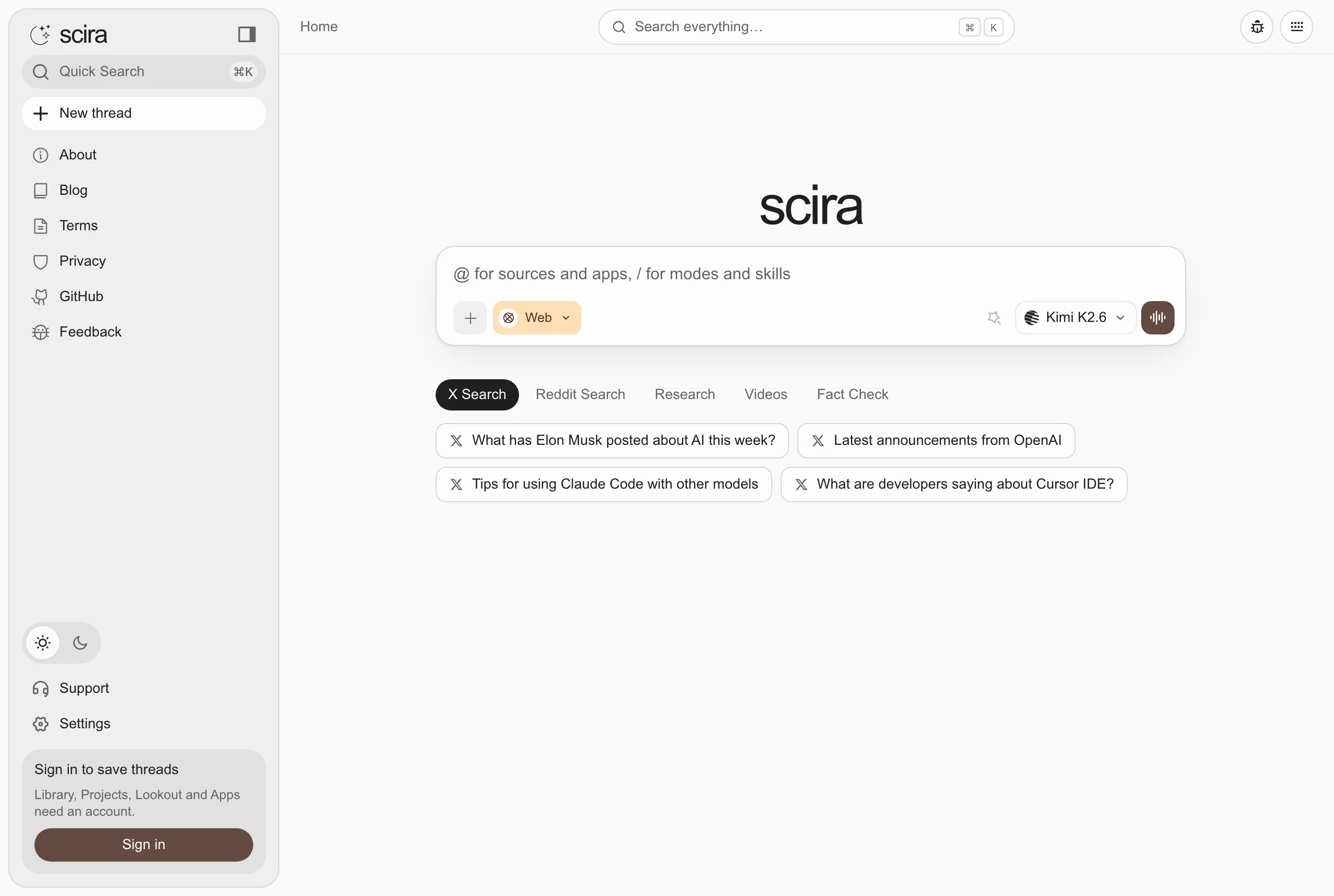Viewport: 1334px width, 896px height.
Task: Click the headset icon beside Support
Action: click(41, 689)
